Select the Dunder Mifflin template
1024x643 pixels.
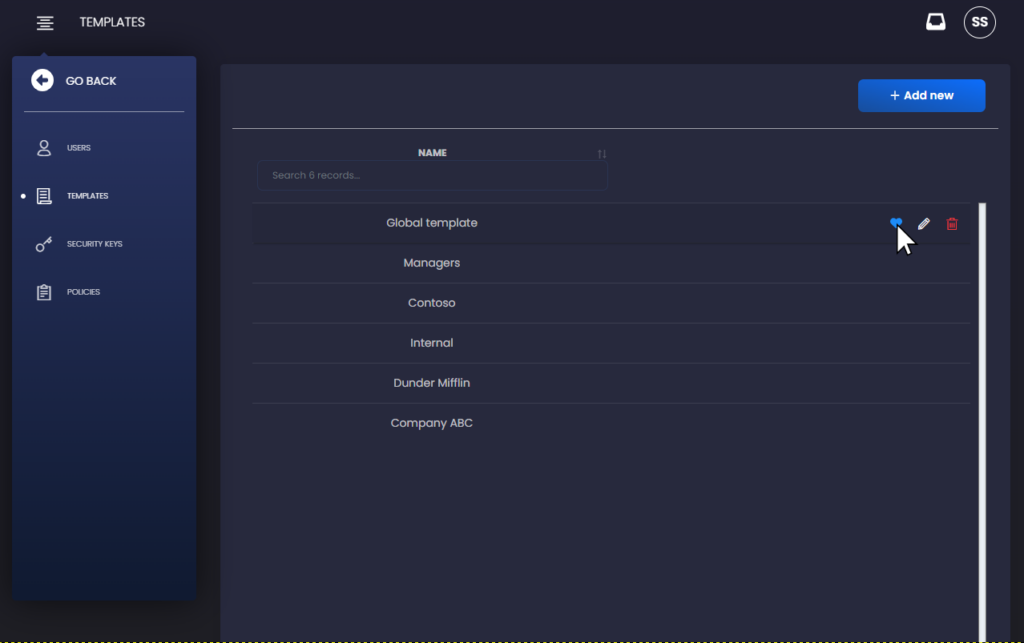(611, 383)
